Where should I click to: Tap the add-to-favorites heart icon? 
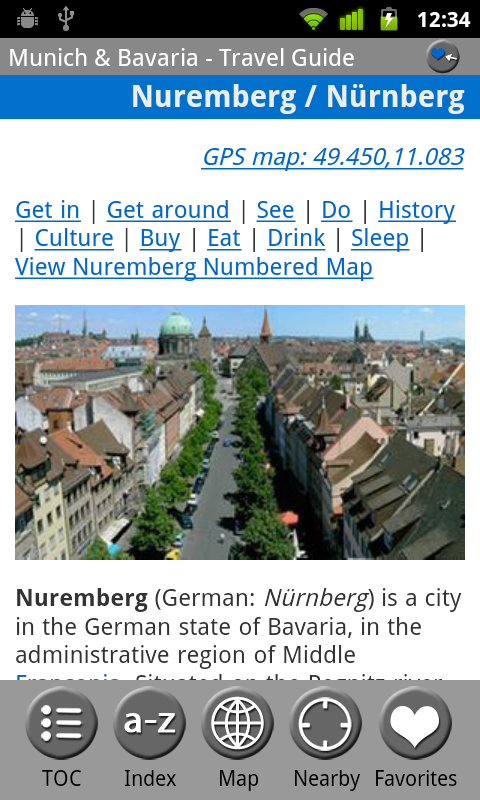[x=442, y=56]
